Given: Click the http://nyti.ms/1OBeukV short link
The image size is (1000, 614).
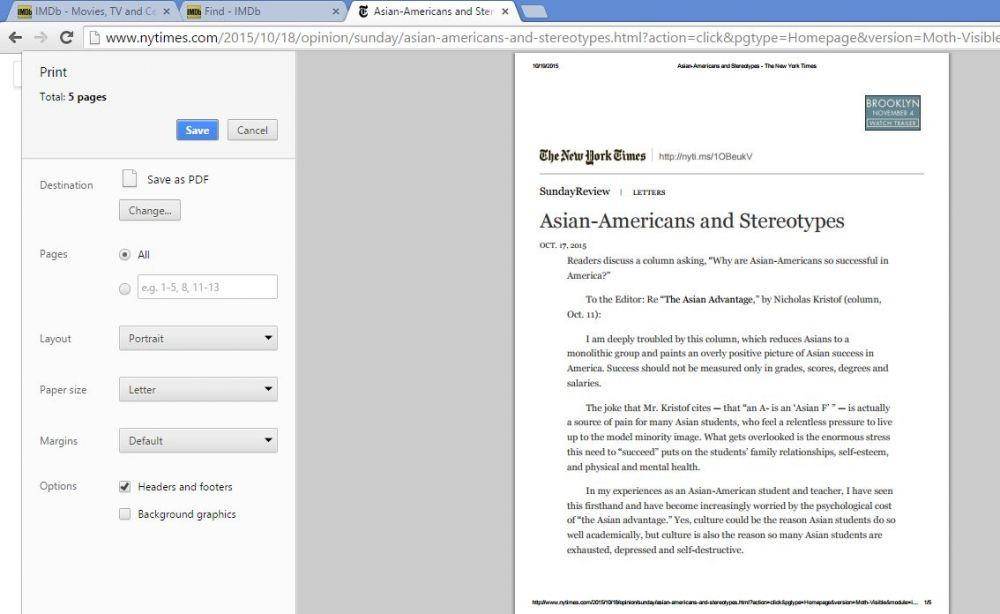Looking at the screenshot, I should coord(705,157).
